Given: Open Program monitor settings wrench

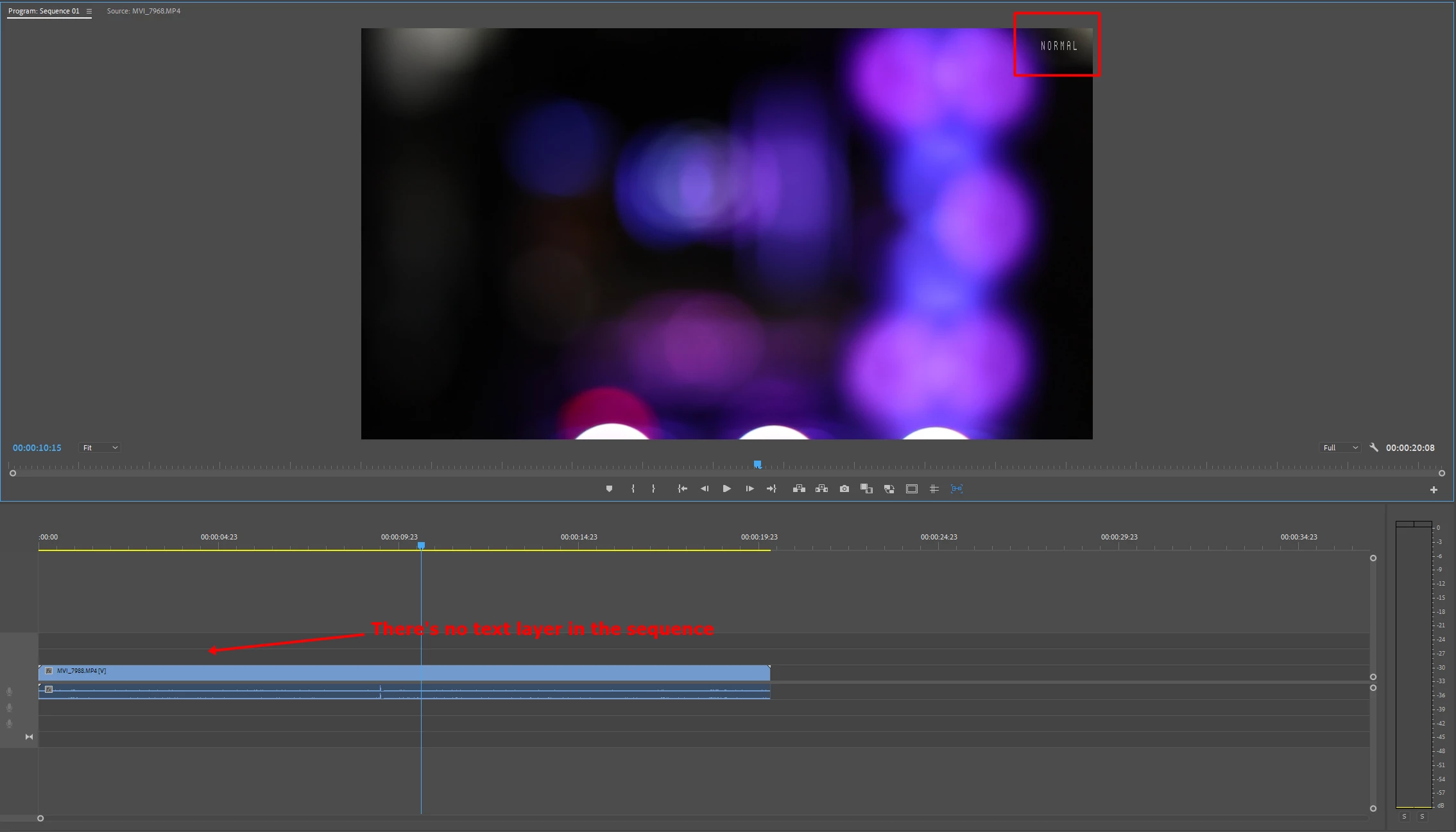Looking at the screenshot, I should pyautogui.click(x=1373, y=448).
